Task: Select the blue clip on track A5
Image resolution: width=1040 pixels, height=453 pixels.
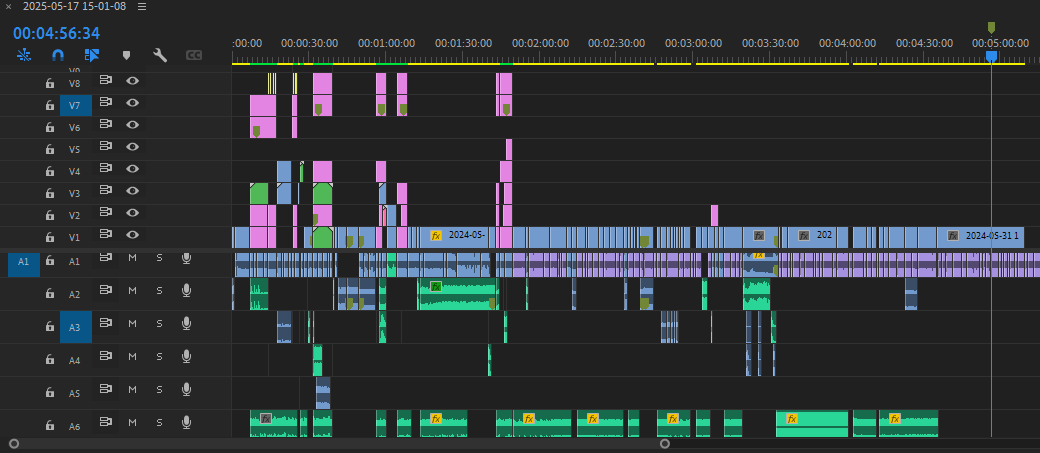Action: pyautogui.click(x=323, y=393)
